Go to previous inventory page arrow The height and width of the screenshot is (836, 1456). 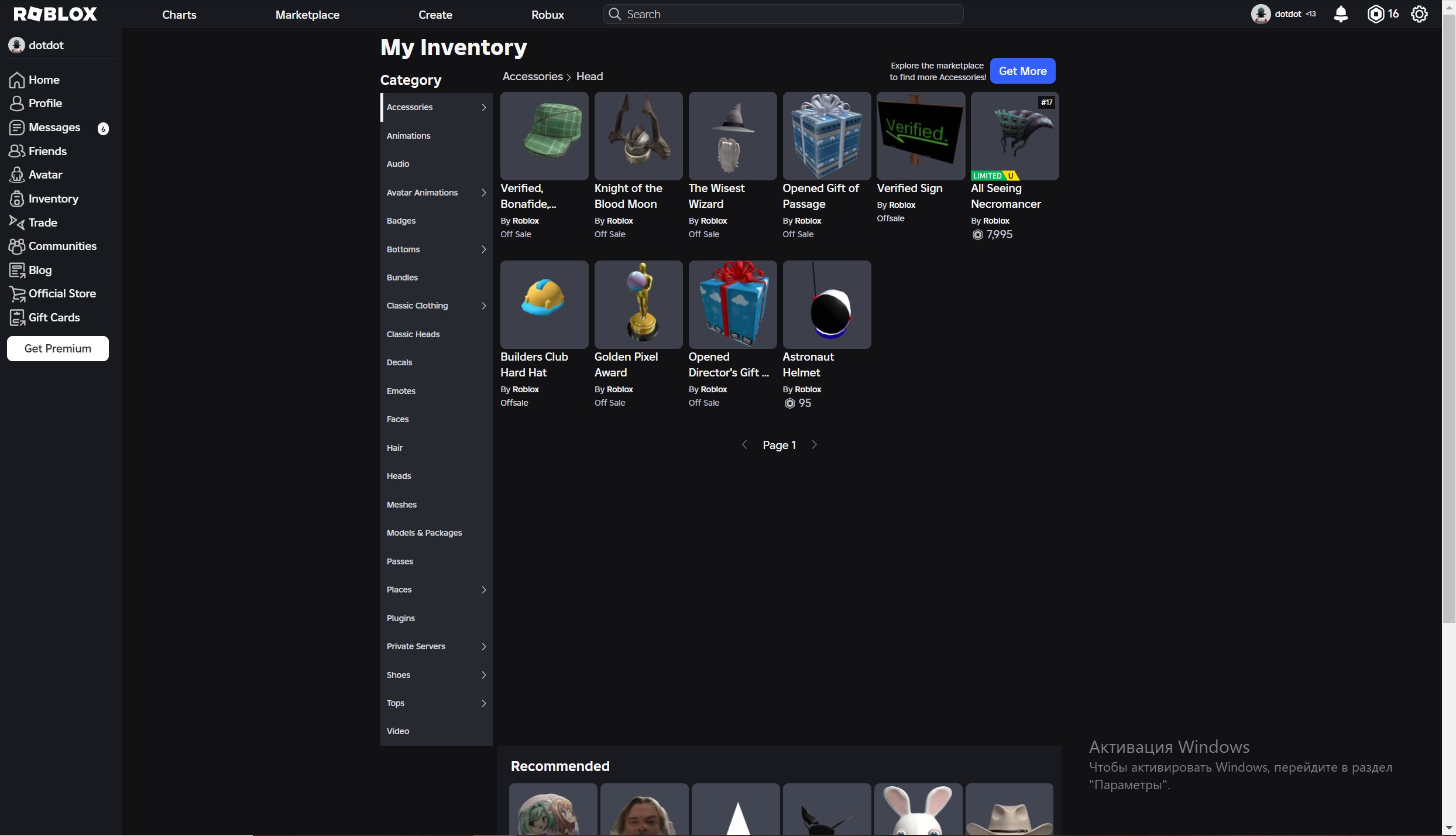click(x=744, y=445)
